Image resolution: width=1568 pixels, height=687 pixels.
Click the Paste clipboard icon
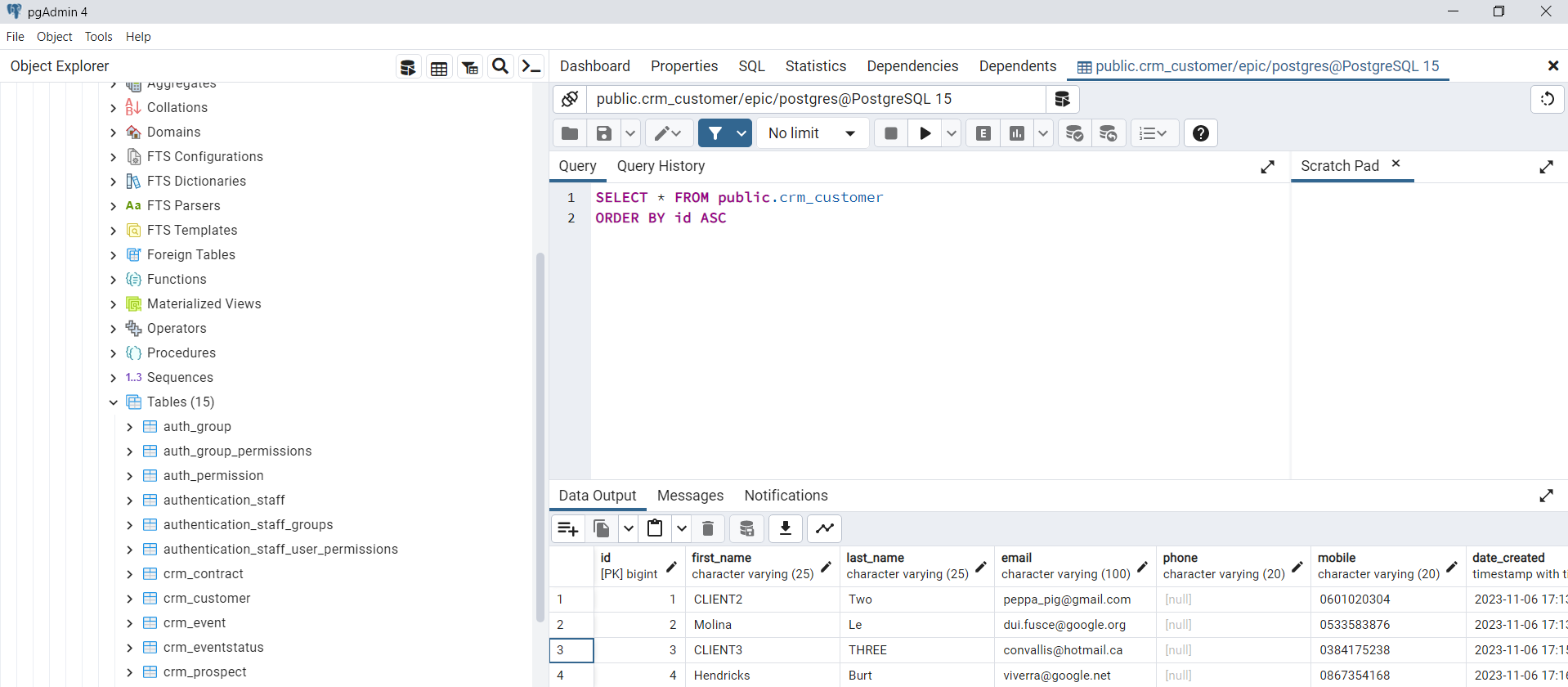[x=655, y=528]
